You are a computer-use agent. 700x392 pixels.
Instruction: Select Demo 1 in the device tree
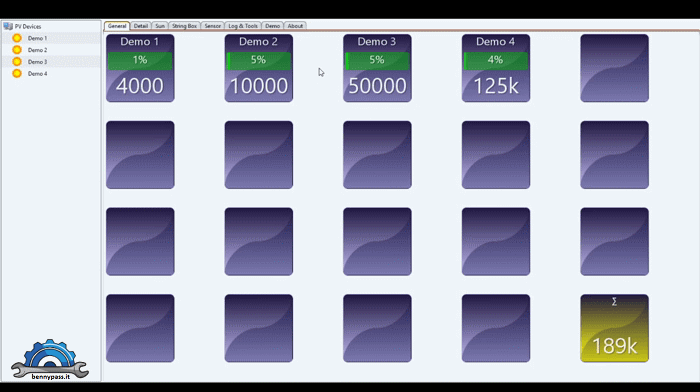pyautogui.click(x=38, y=38)
